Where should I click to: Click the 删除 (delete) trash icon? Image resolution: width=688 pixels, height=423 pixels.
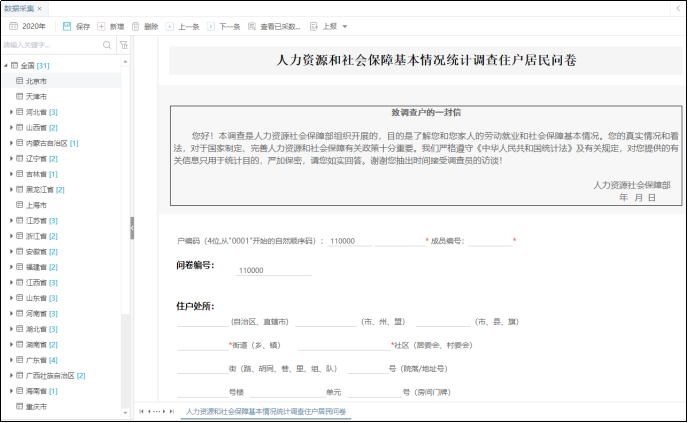pyautogui.click(x=135, y=26)
